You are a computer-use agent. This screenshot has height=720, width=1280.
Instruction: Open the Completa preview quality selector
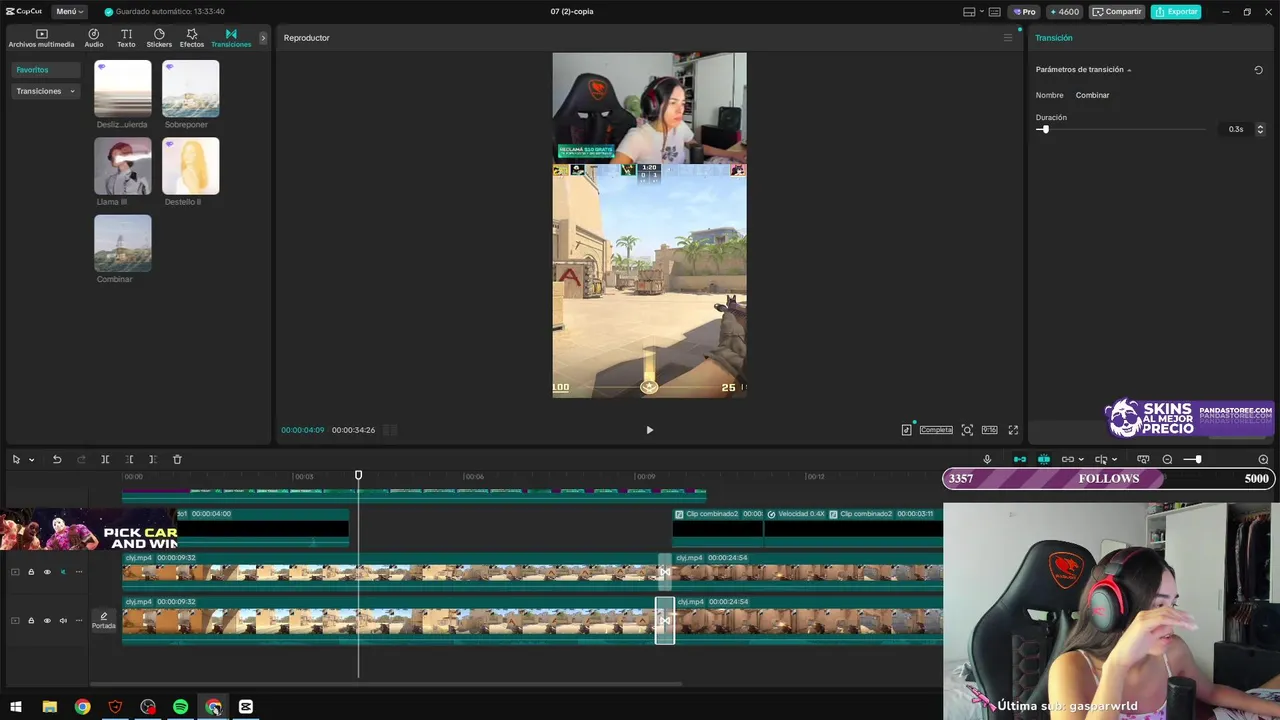(936, 430)
